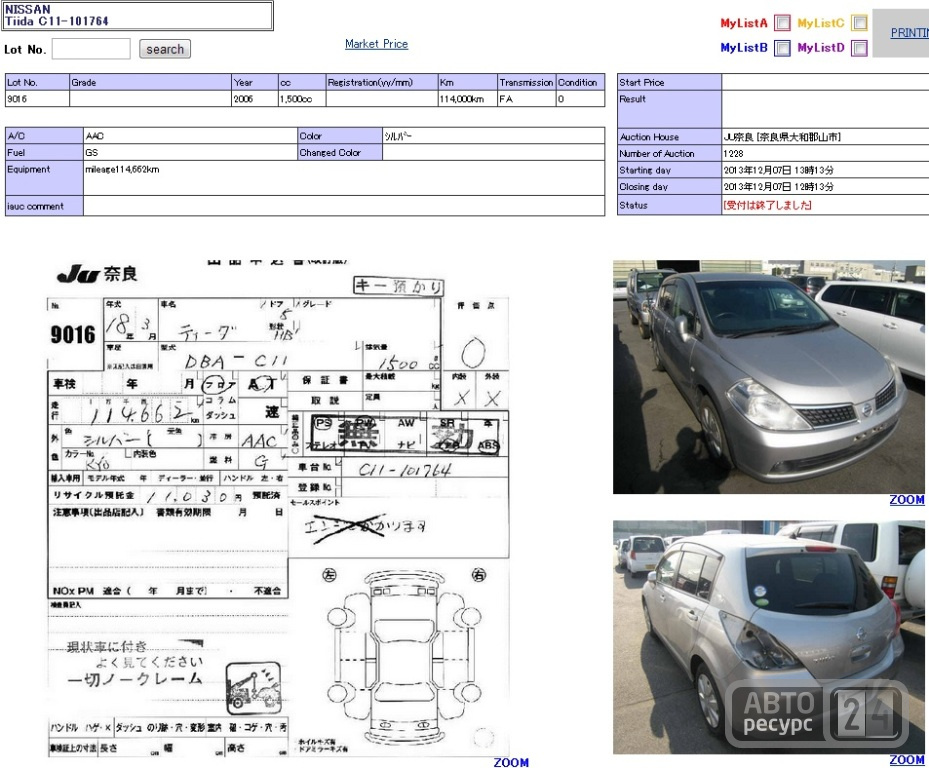Click the Lot No. input field
Viewport: 929px width, 768px height.
coord(91,49)
